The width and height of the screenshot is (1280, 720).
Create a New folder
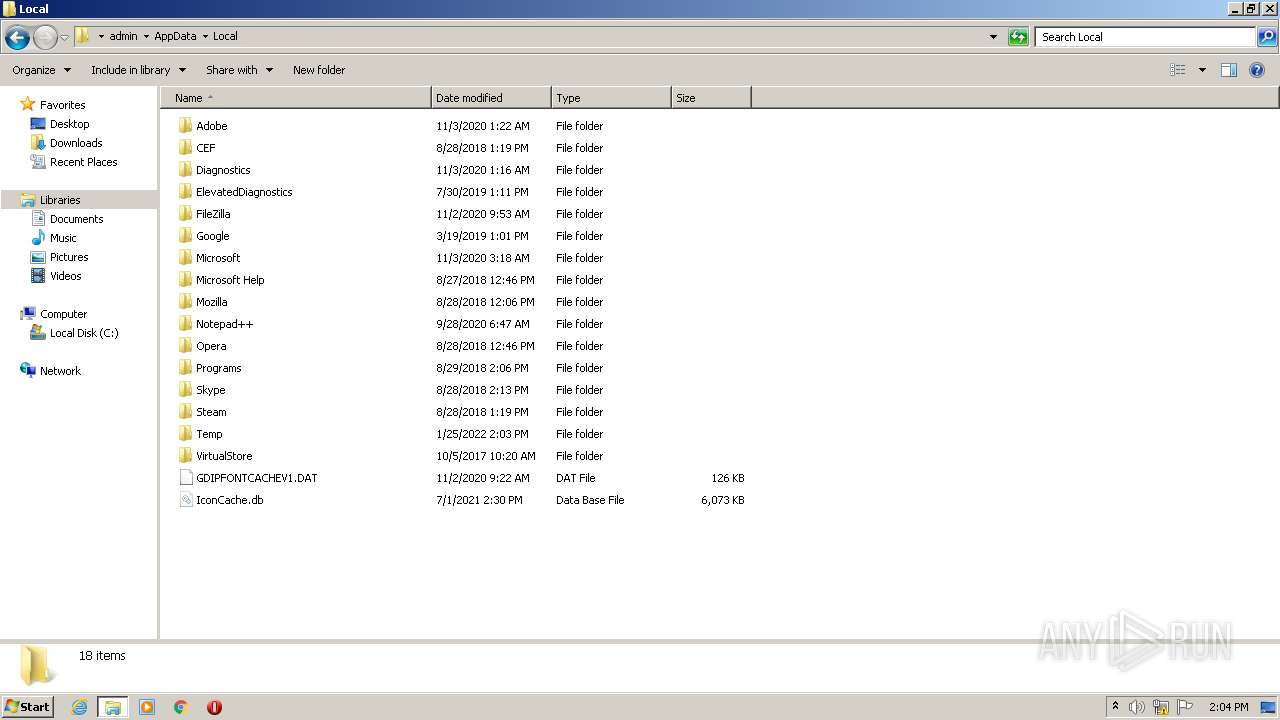(319, 70)
